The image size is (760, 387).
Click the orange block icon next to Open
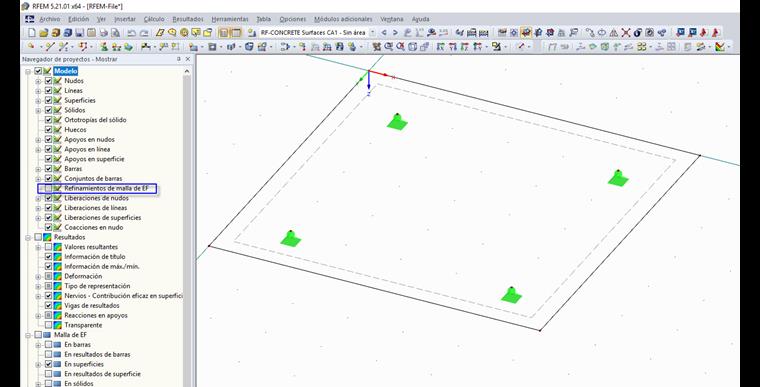[x=55, y=32]
